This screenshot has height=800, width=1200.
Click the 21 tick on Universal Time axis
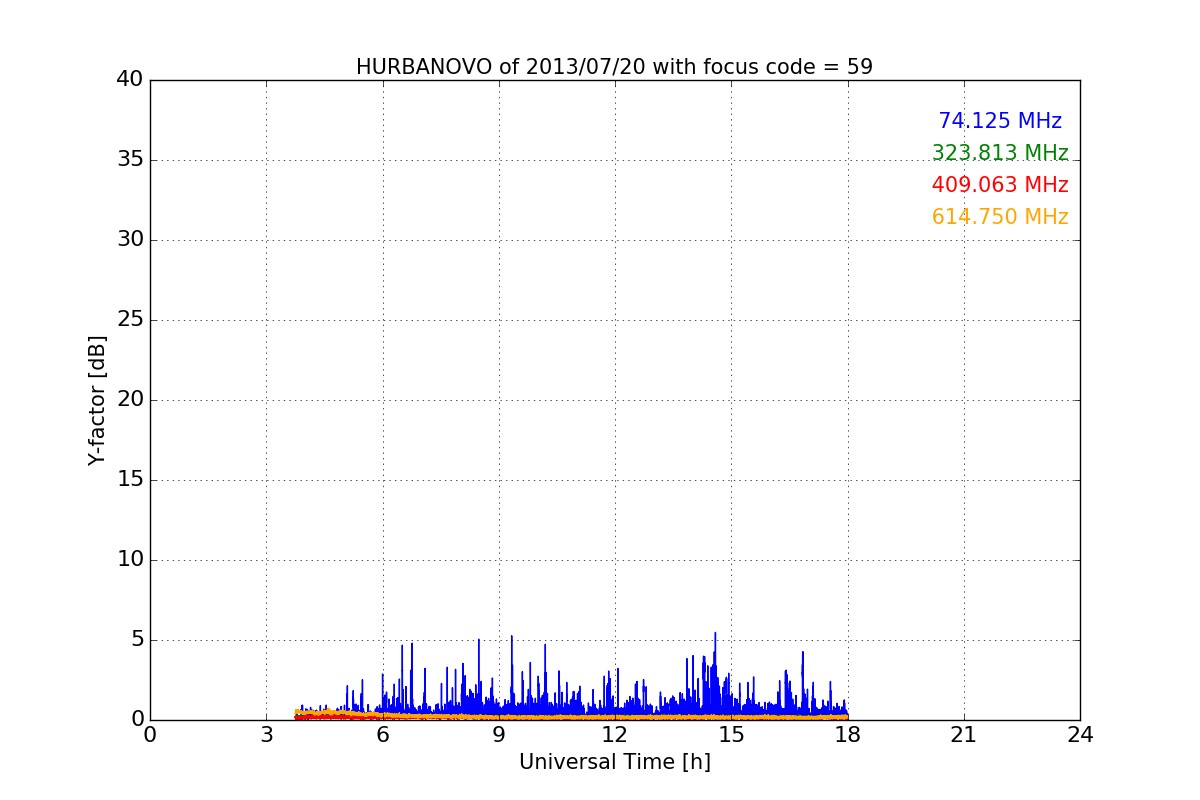click(964, 735)
